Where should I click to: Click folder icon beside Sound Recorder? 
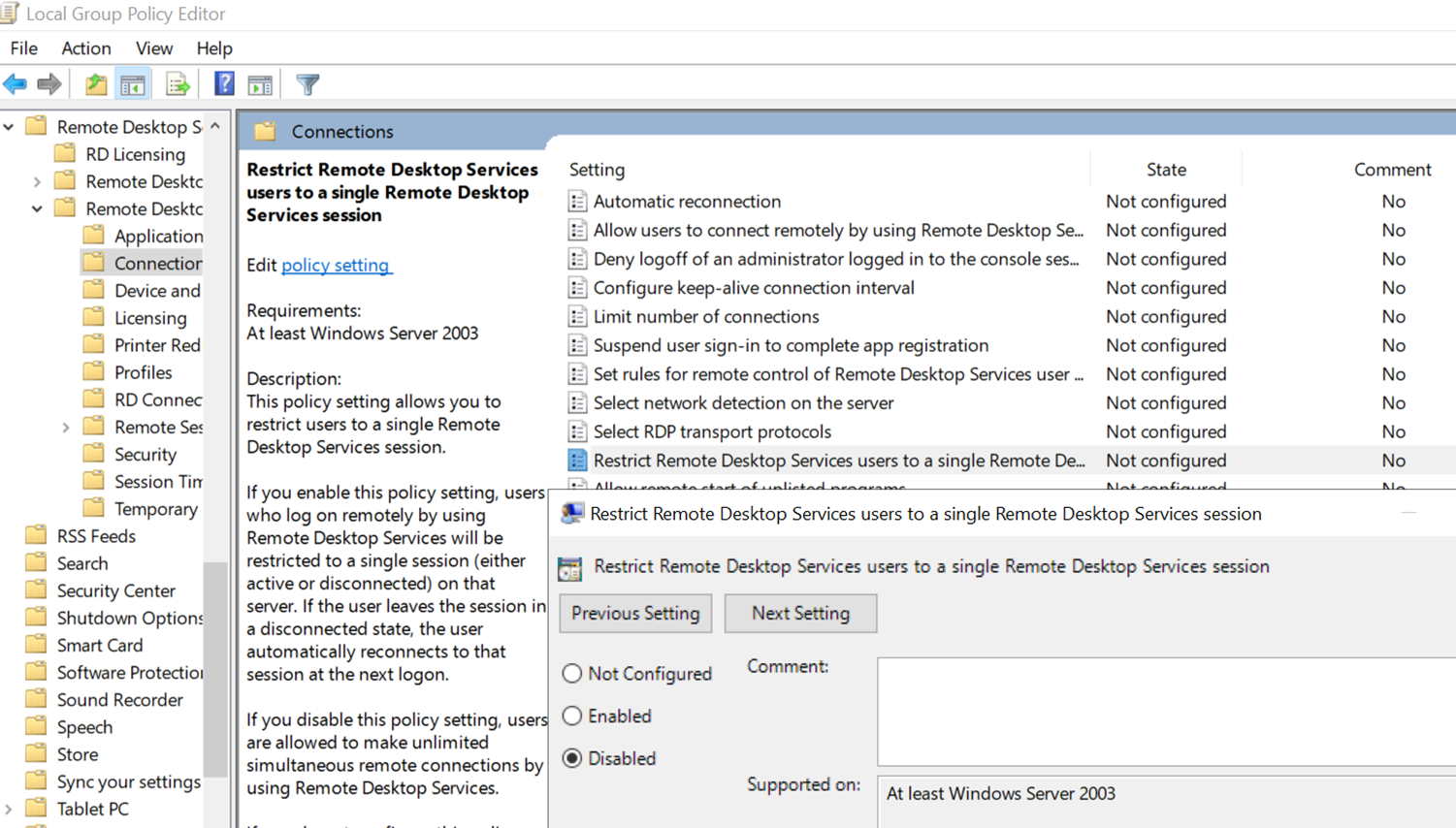pyautogui.click(x=36, y=699)
